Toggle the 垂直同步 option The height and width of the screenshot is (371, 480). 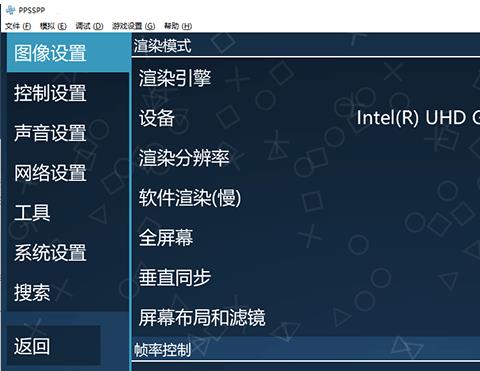306,278
